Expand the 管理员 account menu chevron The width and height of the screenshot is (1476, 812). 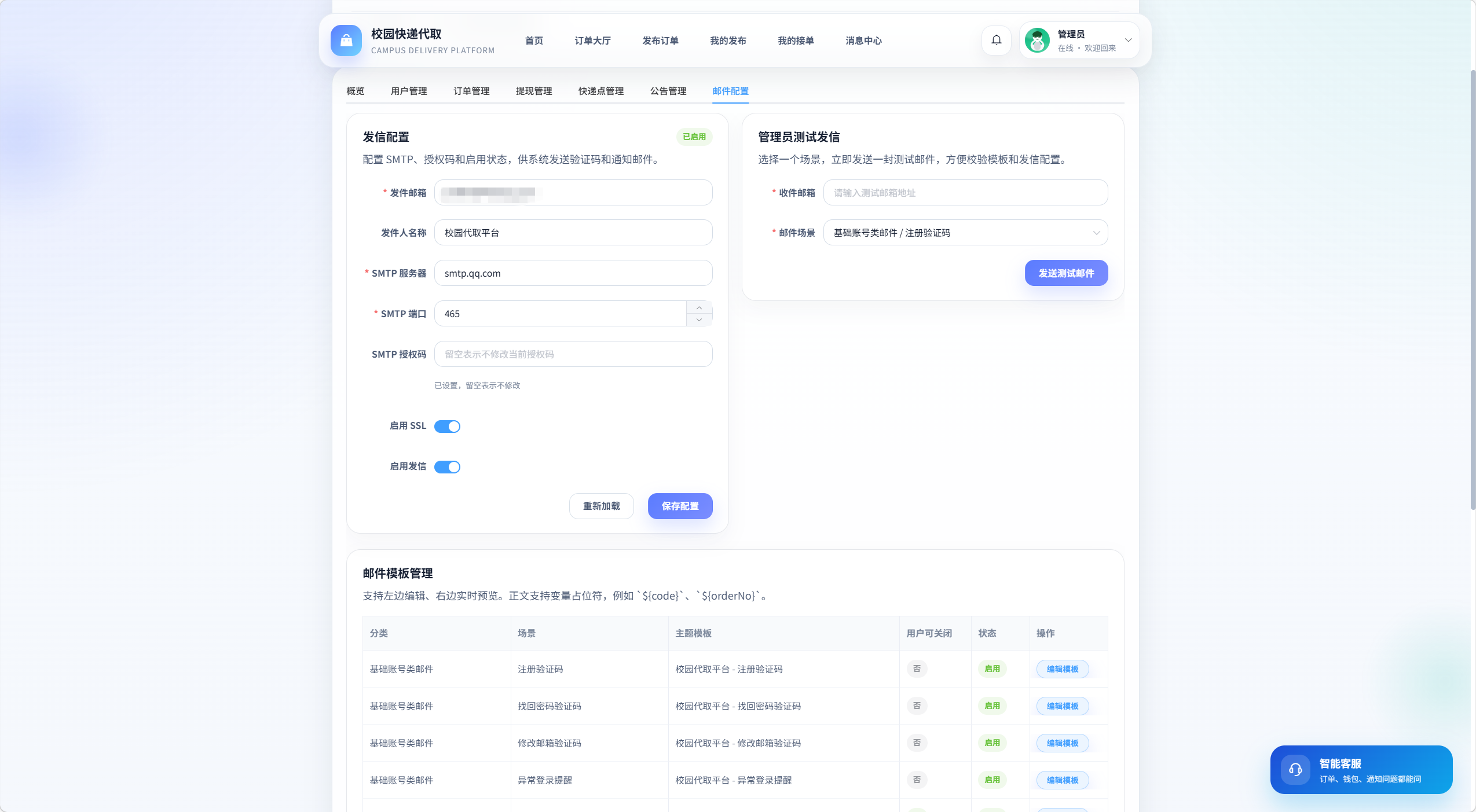[x=1128, y=40]
